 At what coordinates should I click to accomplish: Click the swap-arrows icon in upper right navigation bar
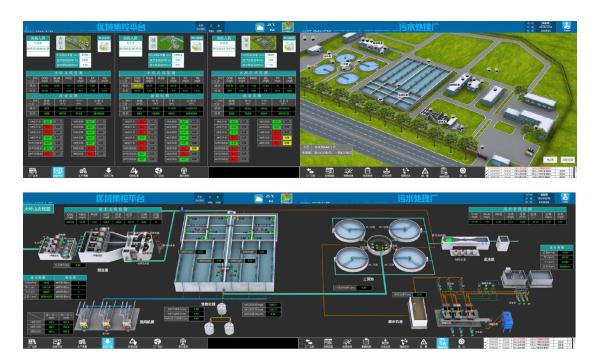(310, 172)
